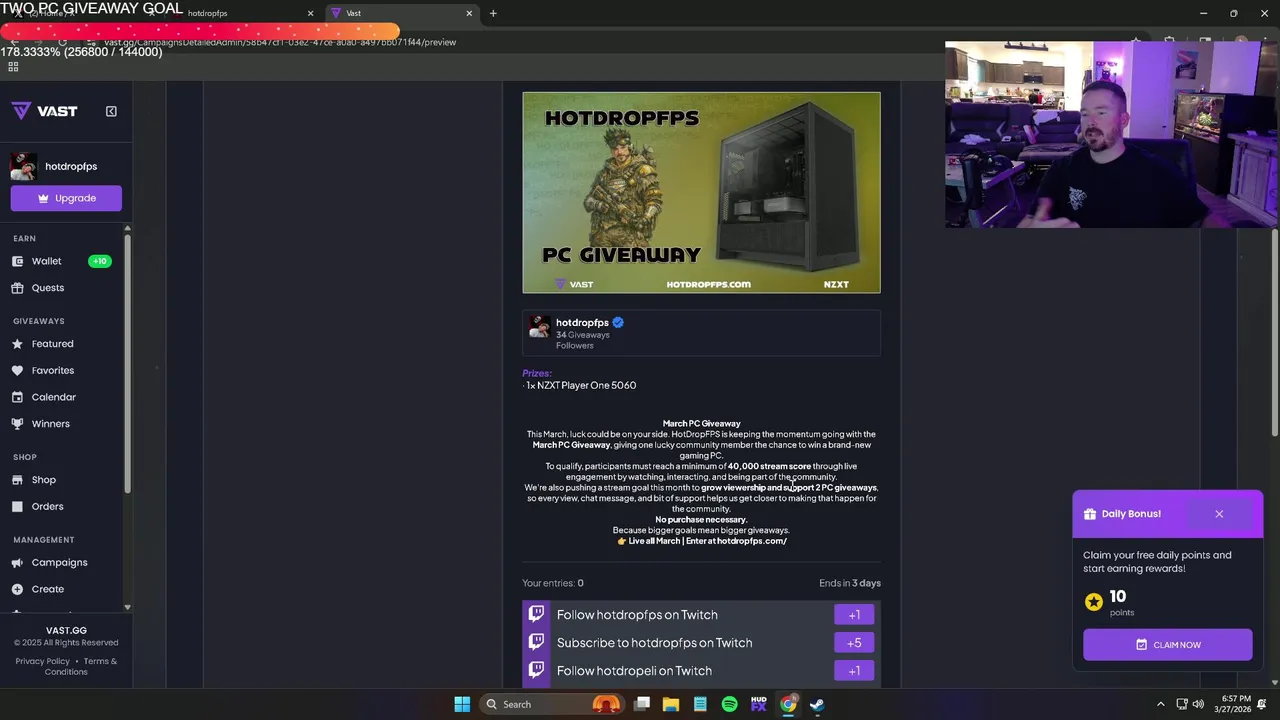
Task: Click the 'Live all March | Enter at hotdropfps.com/' line
Action: pos(702,541)
